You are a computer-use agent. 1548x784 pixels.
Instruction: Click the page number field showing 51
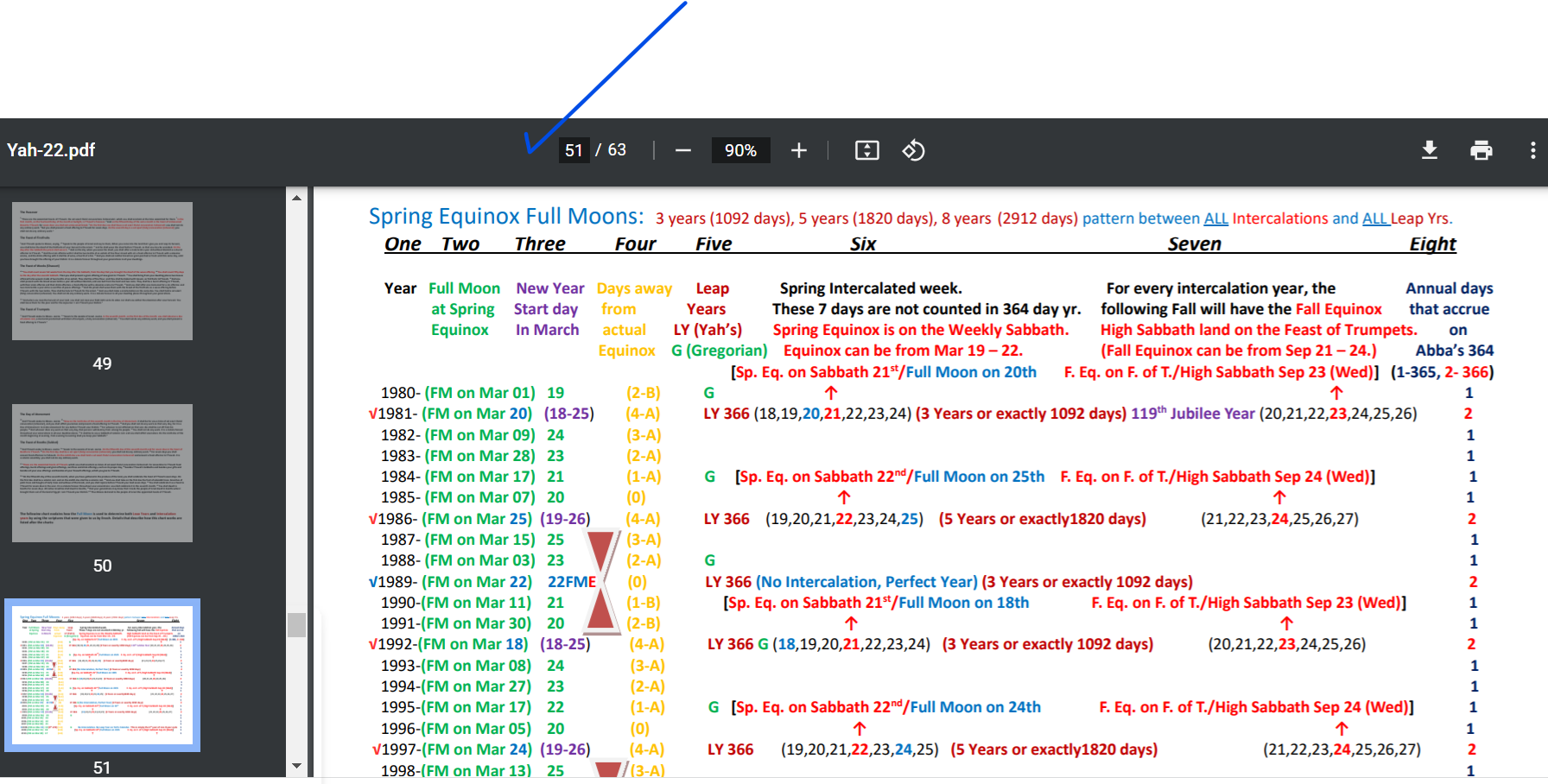(x=574, y=150)
